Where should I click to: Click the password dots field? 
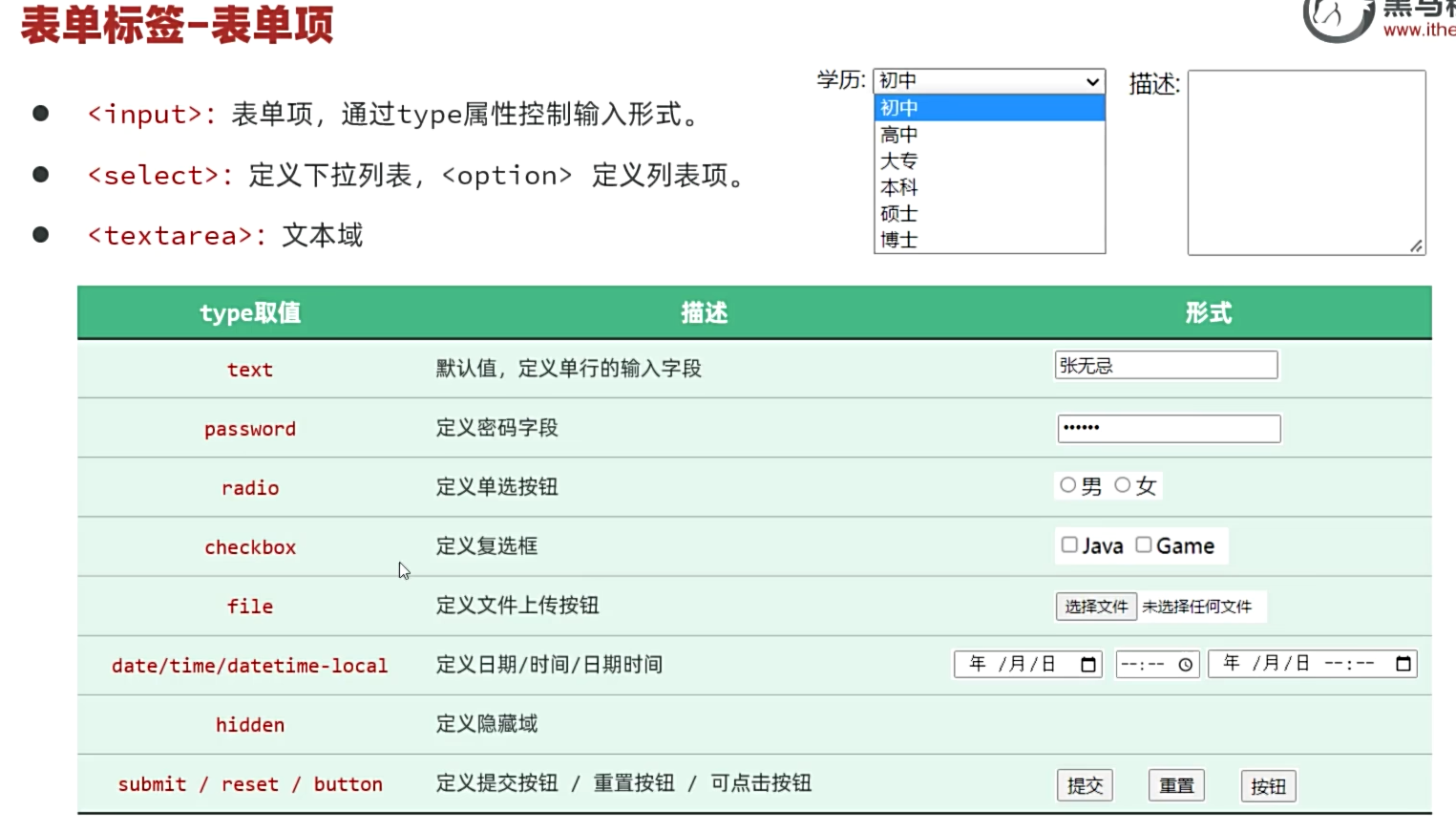1169,428
